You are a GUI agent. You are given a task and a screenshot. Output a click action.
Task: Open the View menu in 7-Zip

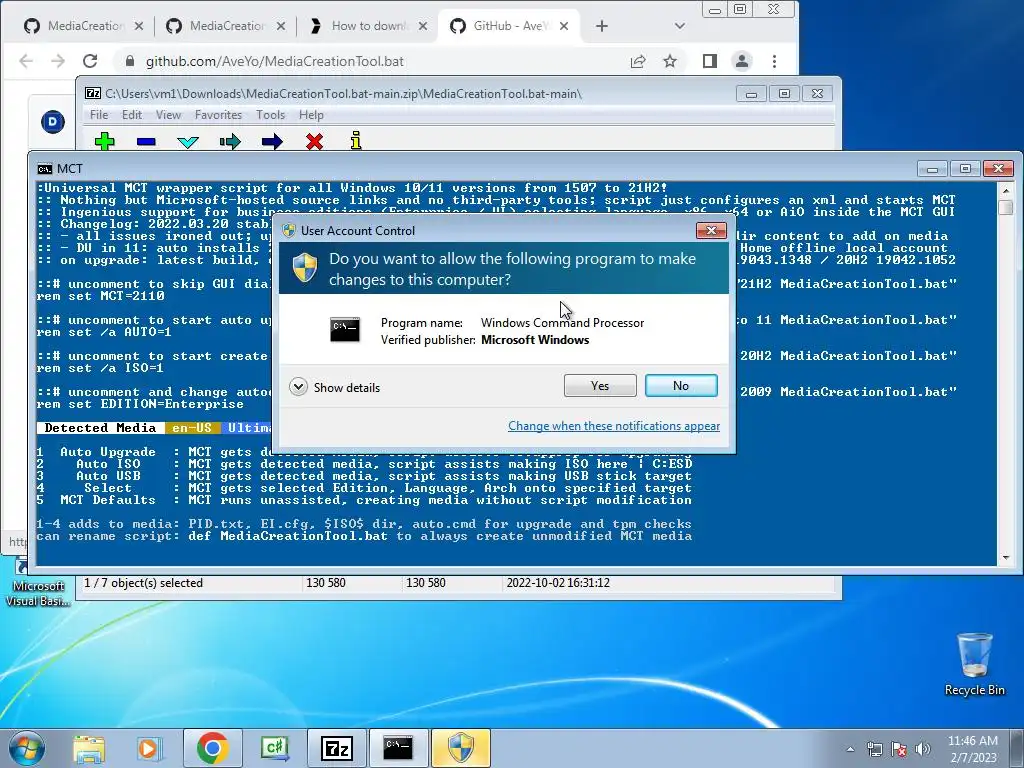(168, 115)
